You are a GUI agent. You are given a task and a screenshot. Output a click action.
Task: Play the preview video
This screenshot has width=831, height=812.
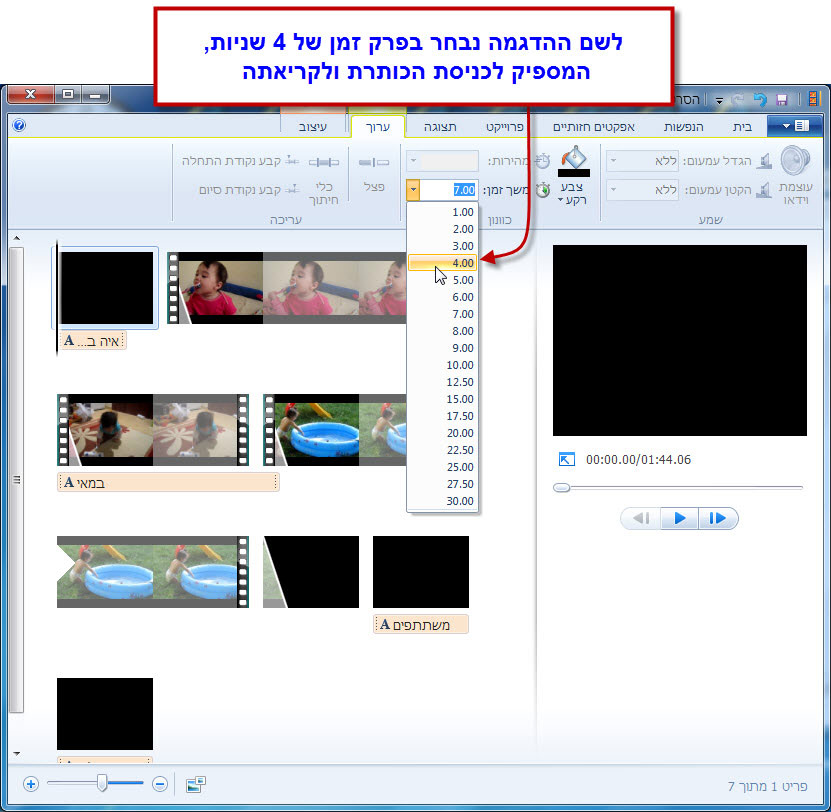[x=679, y=518]
